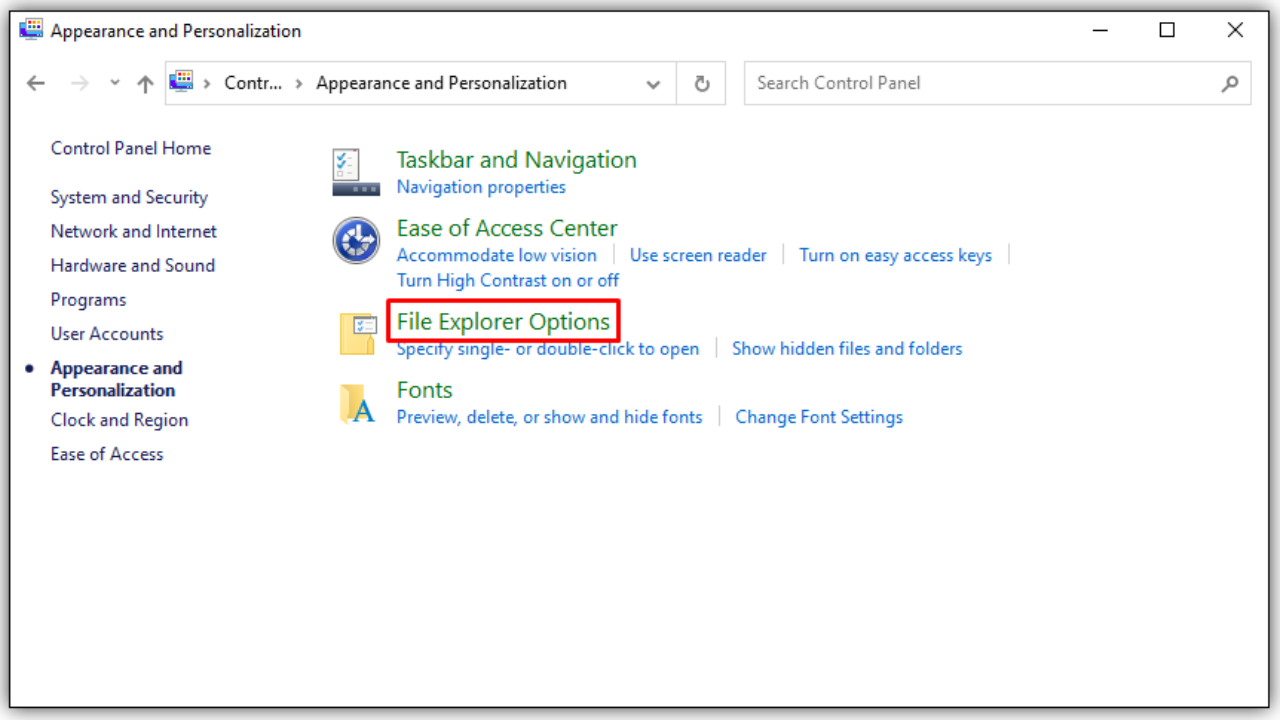Expand the address bar dropdown
Image resolution: width=1280 pixels, height=720 pixels.
tap(653, 84)
